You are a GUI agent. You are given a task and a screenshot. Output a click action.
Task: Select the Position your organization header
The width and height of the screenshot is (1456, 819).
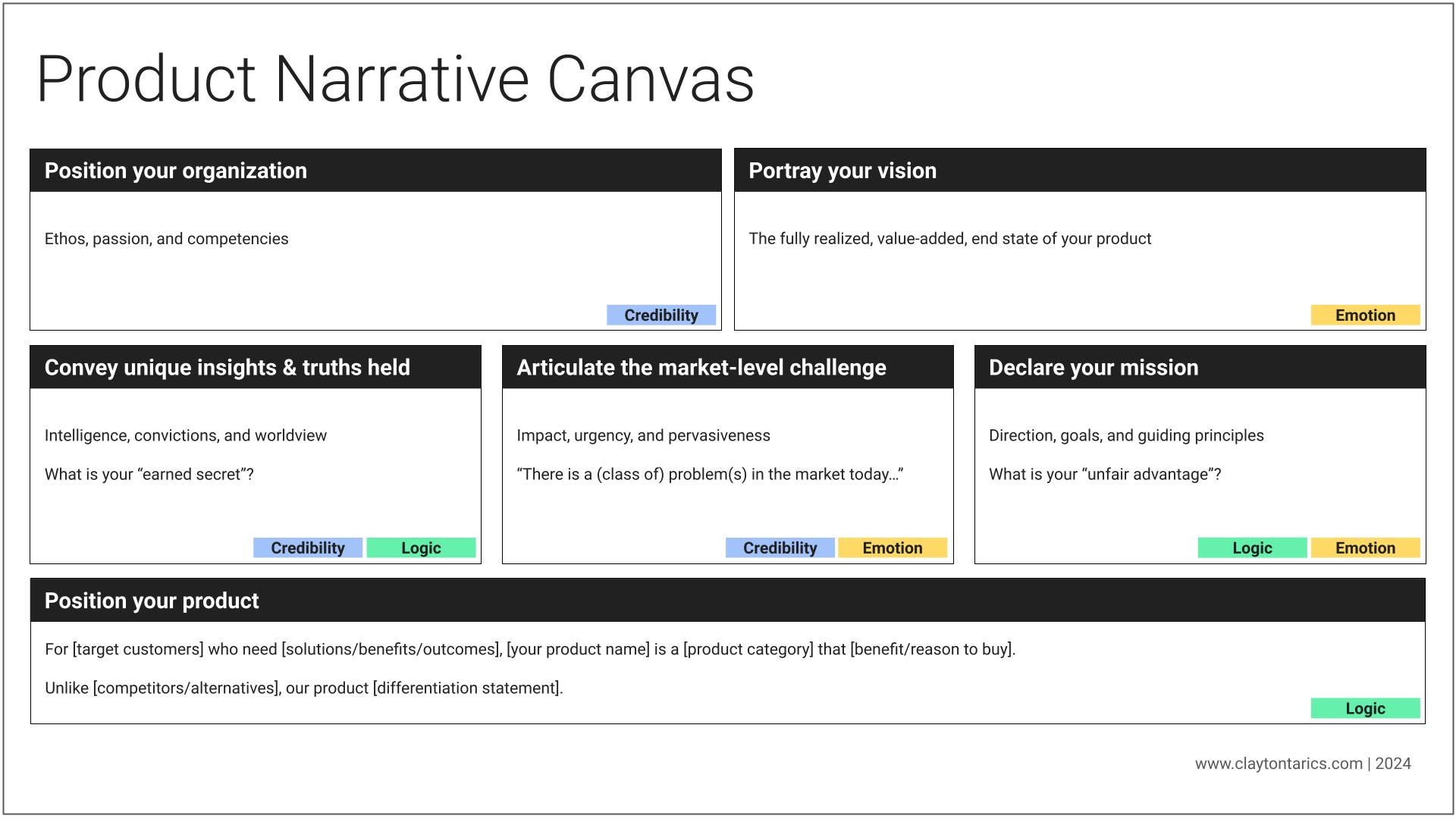[375, 171]
